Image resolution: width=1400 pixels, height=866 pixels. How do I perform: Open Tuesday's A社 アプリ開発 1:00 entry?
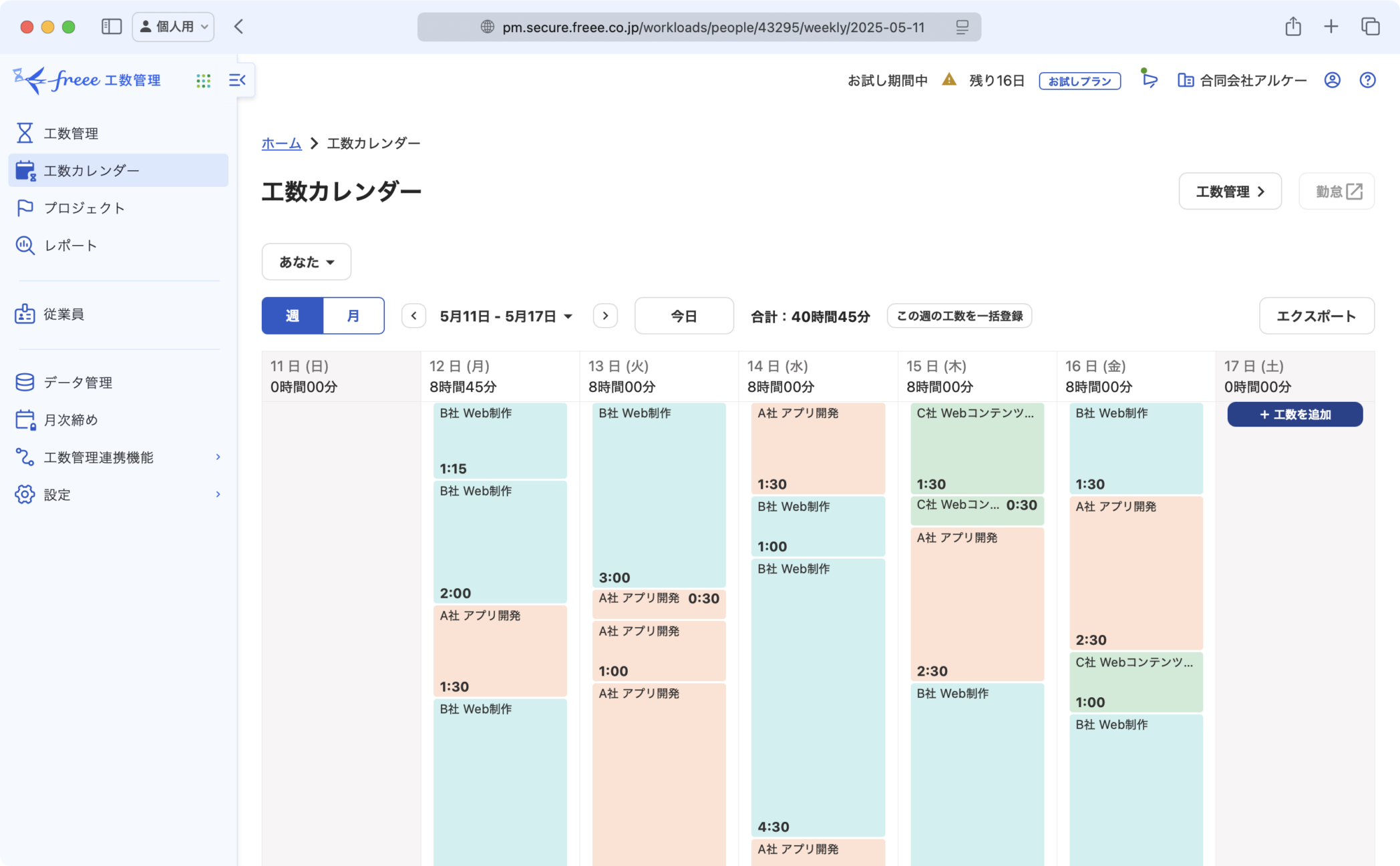[x=659, y=651]
